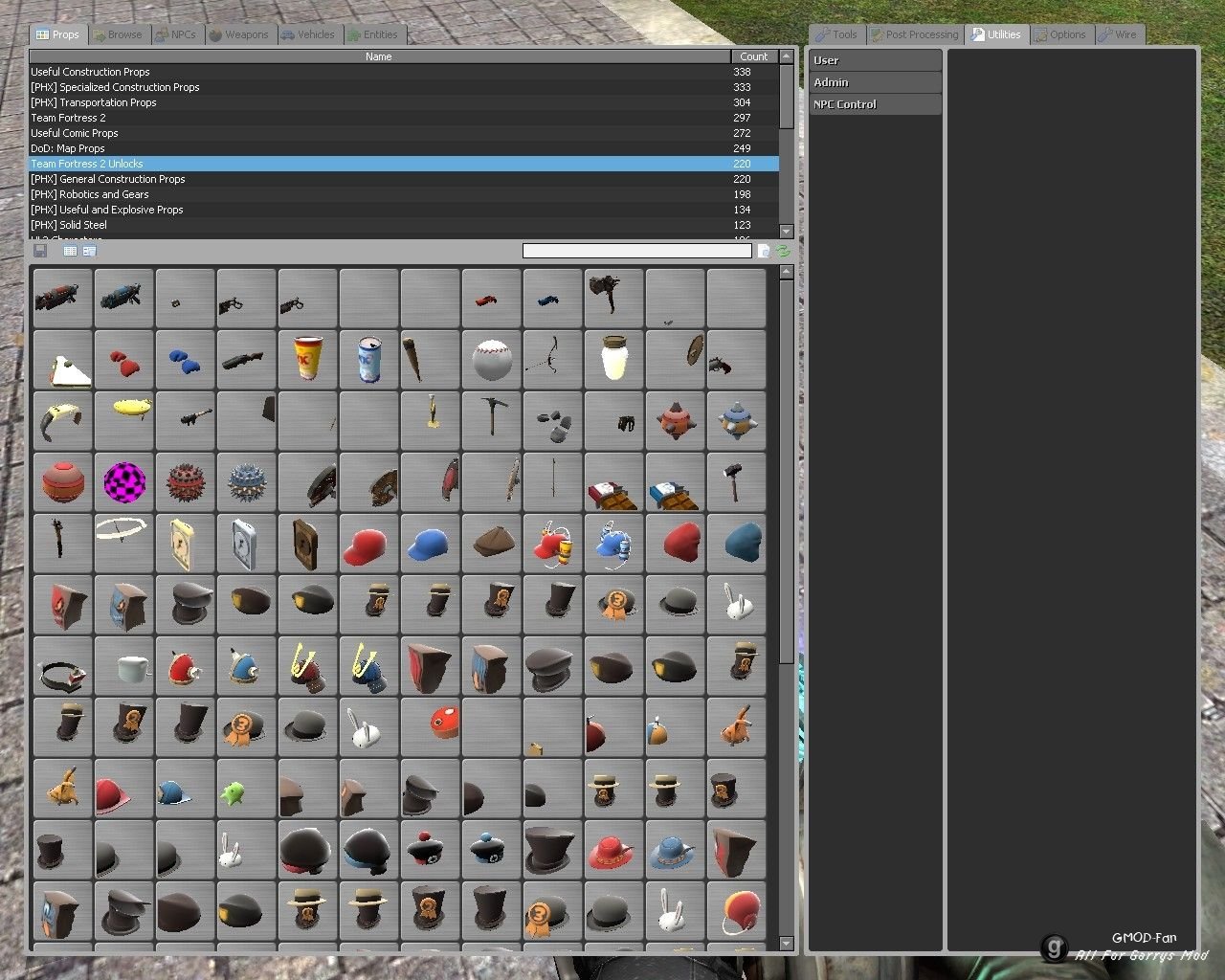Spawn the red spiked ball prop
This screenshot has width=1225, height=980.
coord(185,482)
